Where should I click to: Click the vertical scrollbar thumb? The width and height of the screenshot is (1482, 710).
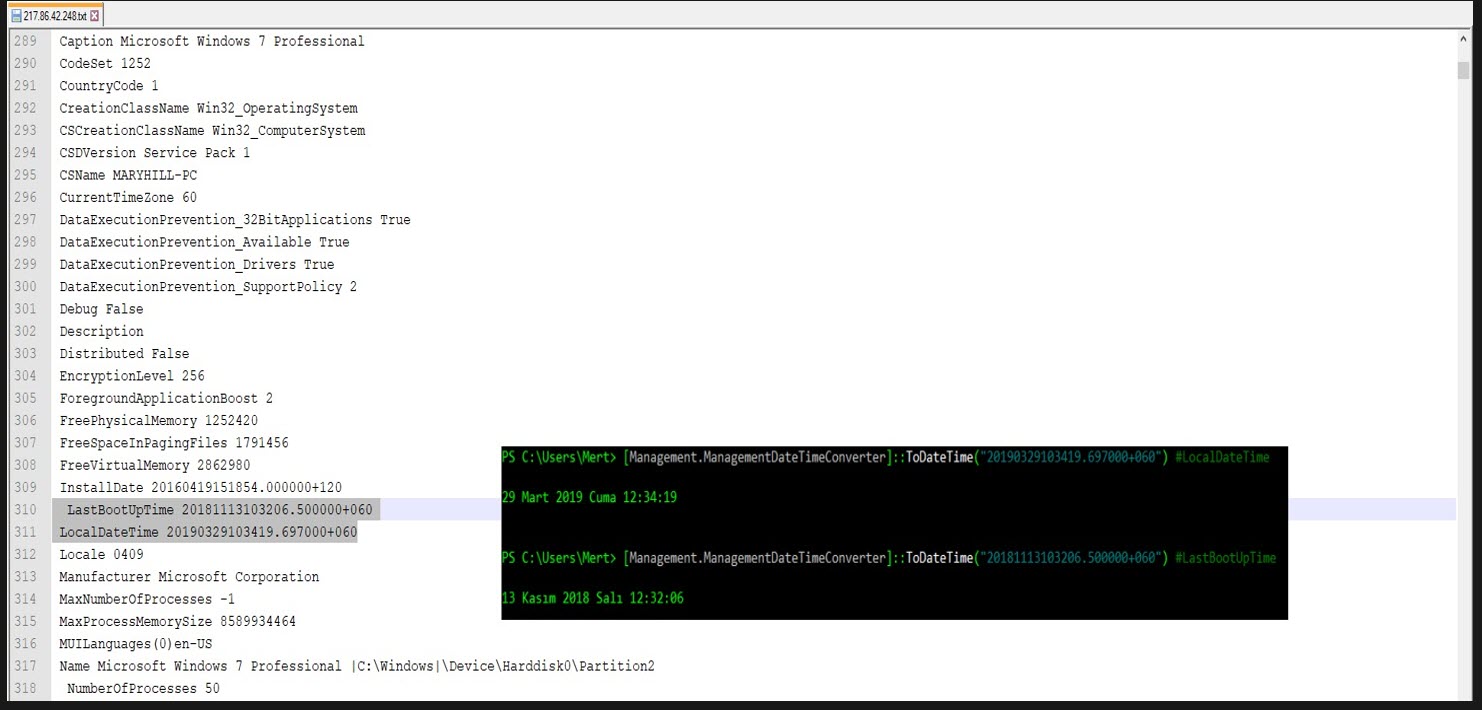tap(1463, 69)
